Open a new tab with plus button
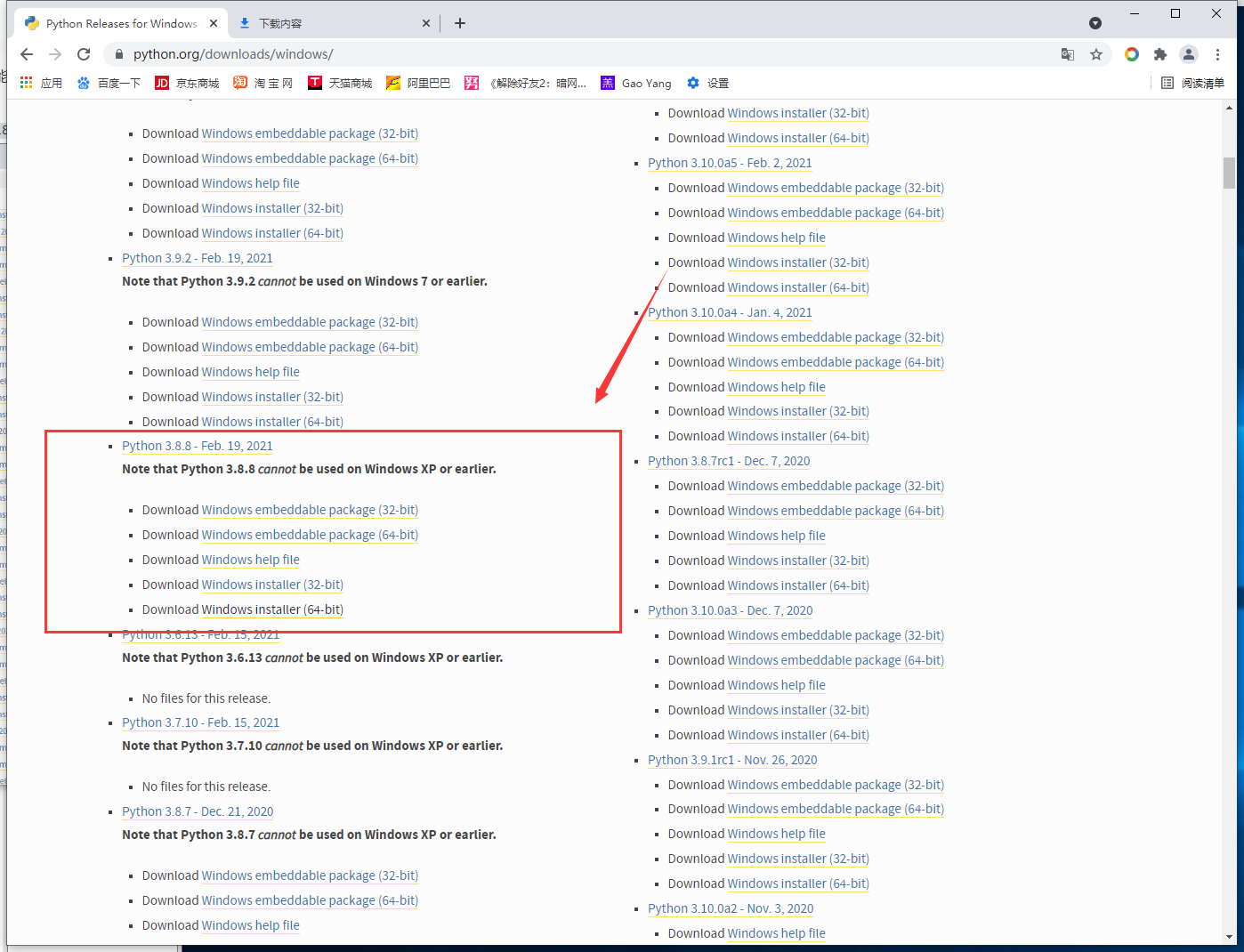 click(x=460, y=23)
